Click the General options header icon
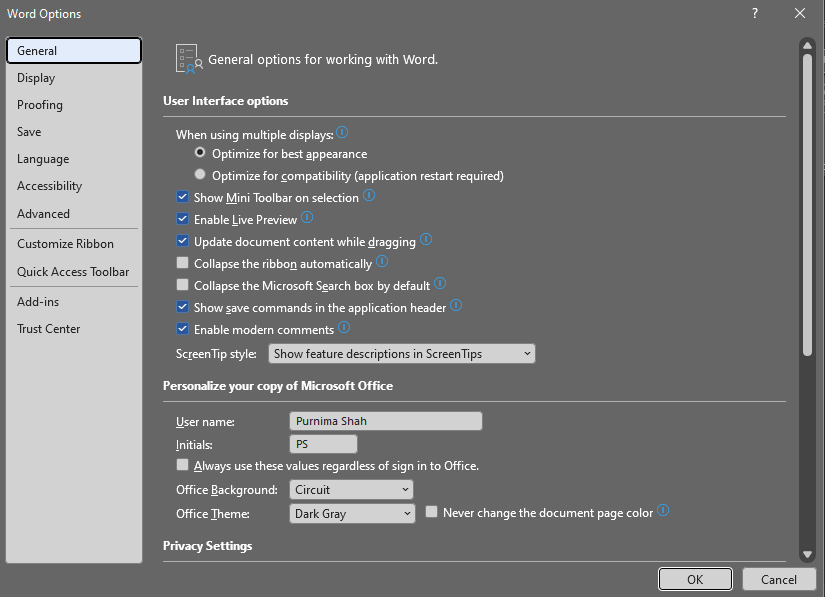The height and width of the screenshot is (597, 825). point(189,59)
